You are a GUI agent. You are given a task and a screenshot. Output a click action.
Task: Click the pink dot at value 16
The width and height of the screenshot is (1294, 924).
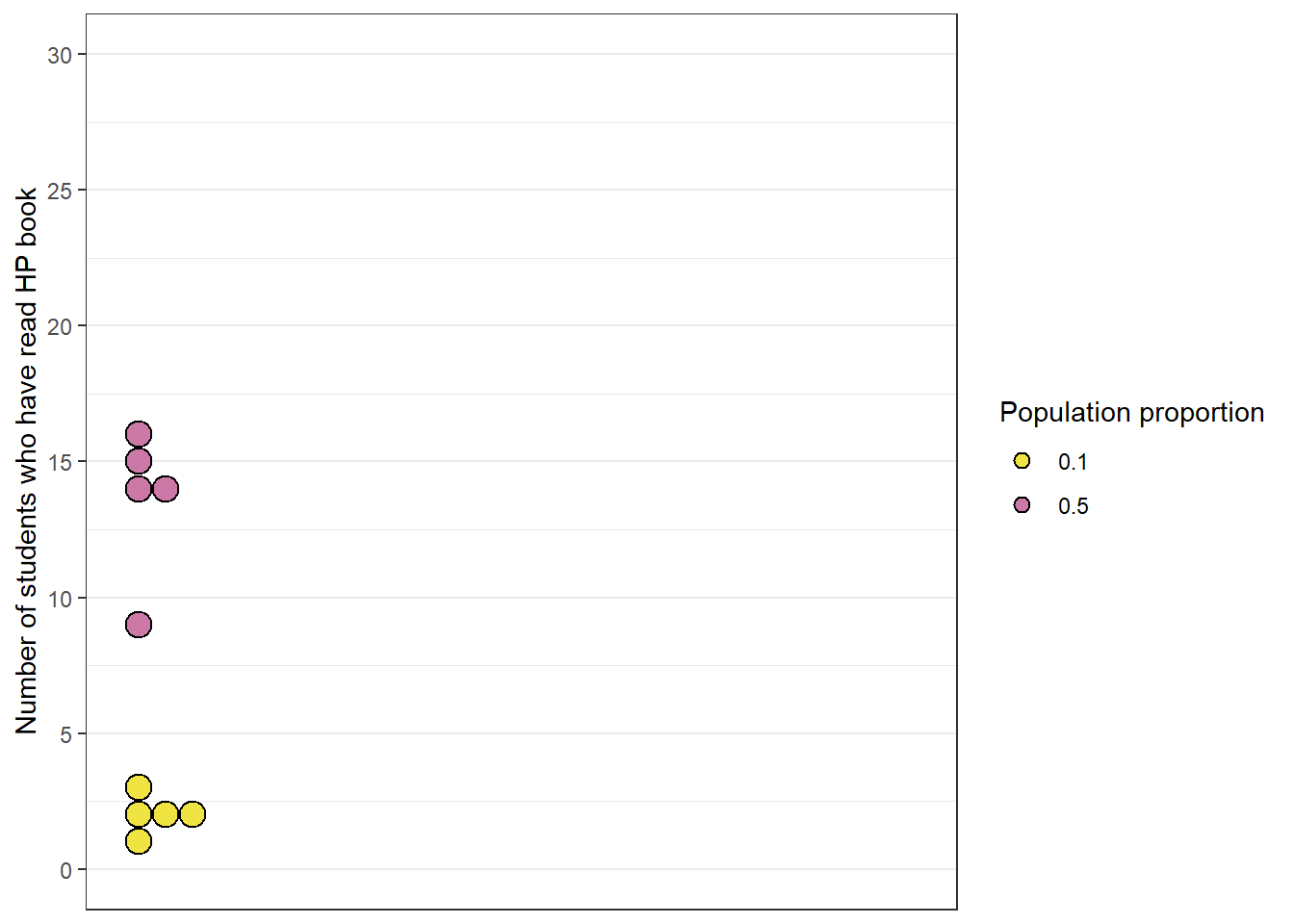pos(139,434)
